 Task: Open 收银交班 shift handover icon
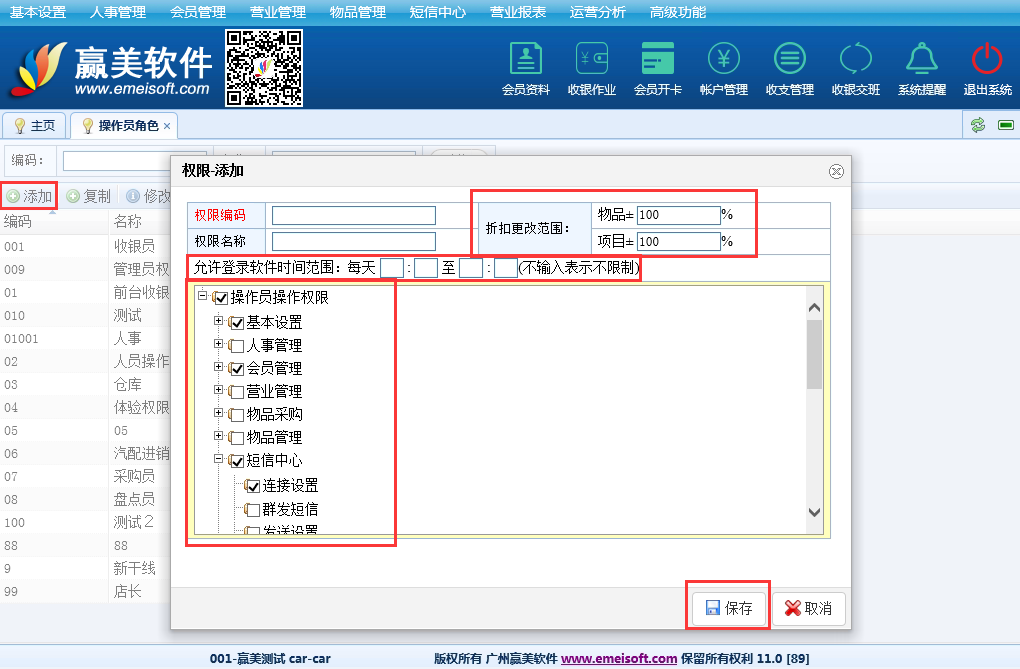tap(855, 60)
